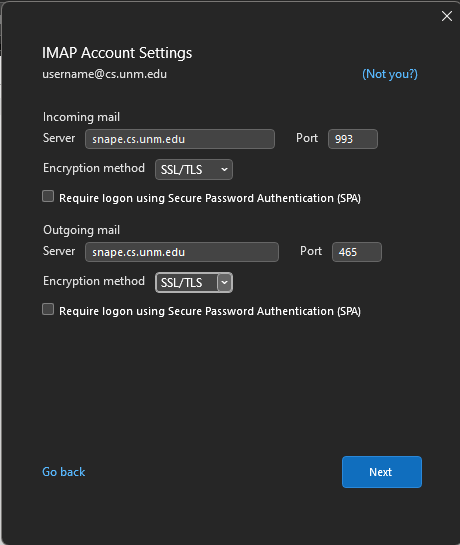Click the Next button
460x545 pixels.
[x=382, y=472]
